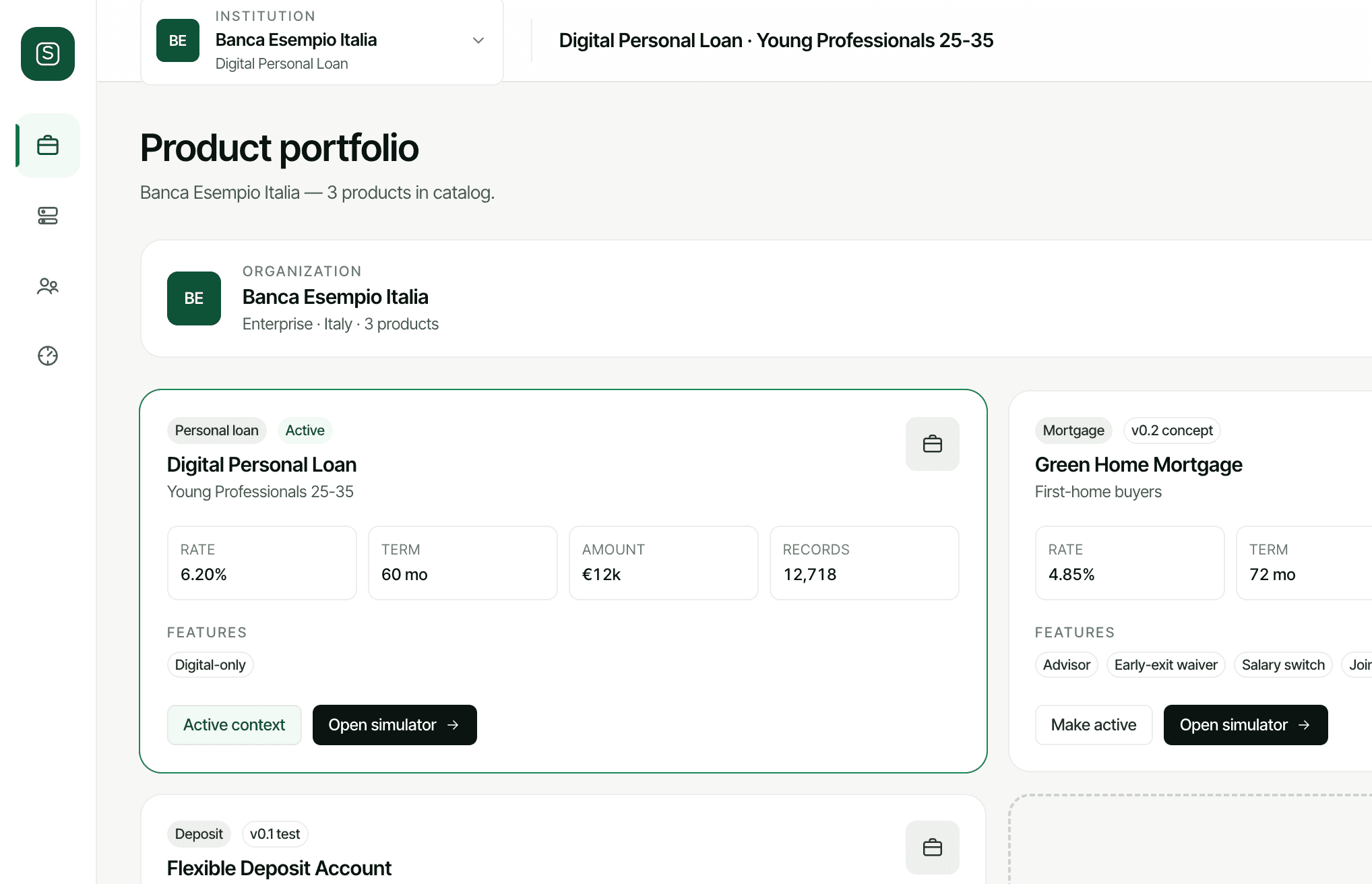Click the v0.2 concept badge
Viewport: 1372px width, 884px height.
[1172, 431]
